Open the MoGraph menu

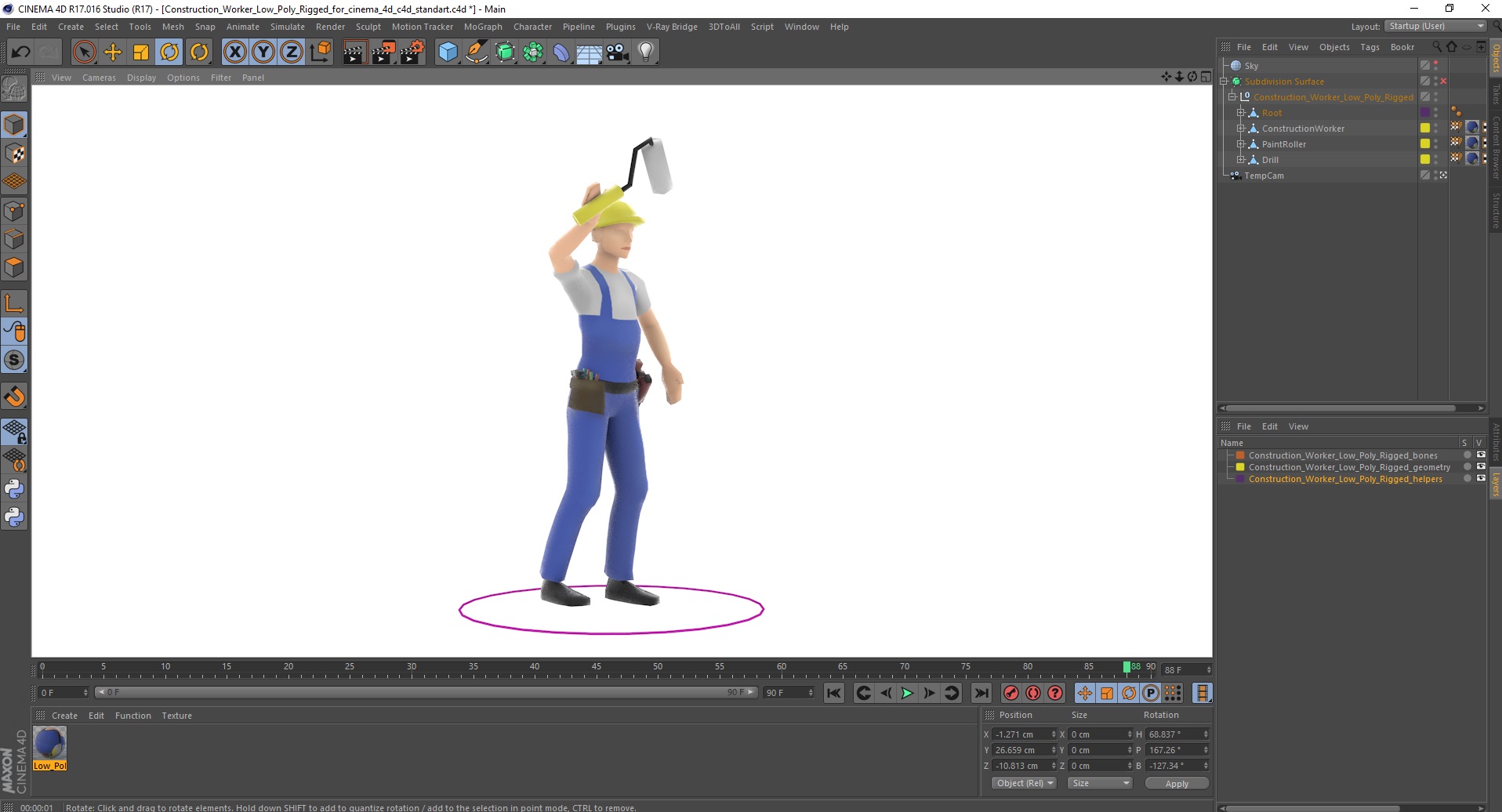click(x=483, y=27)
